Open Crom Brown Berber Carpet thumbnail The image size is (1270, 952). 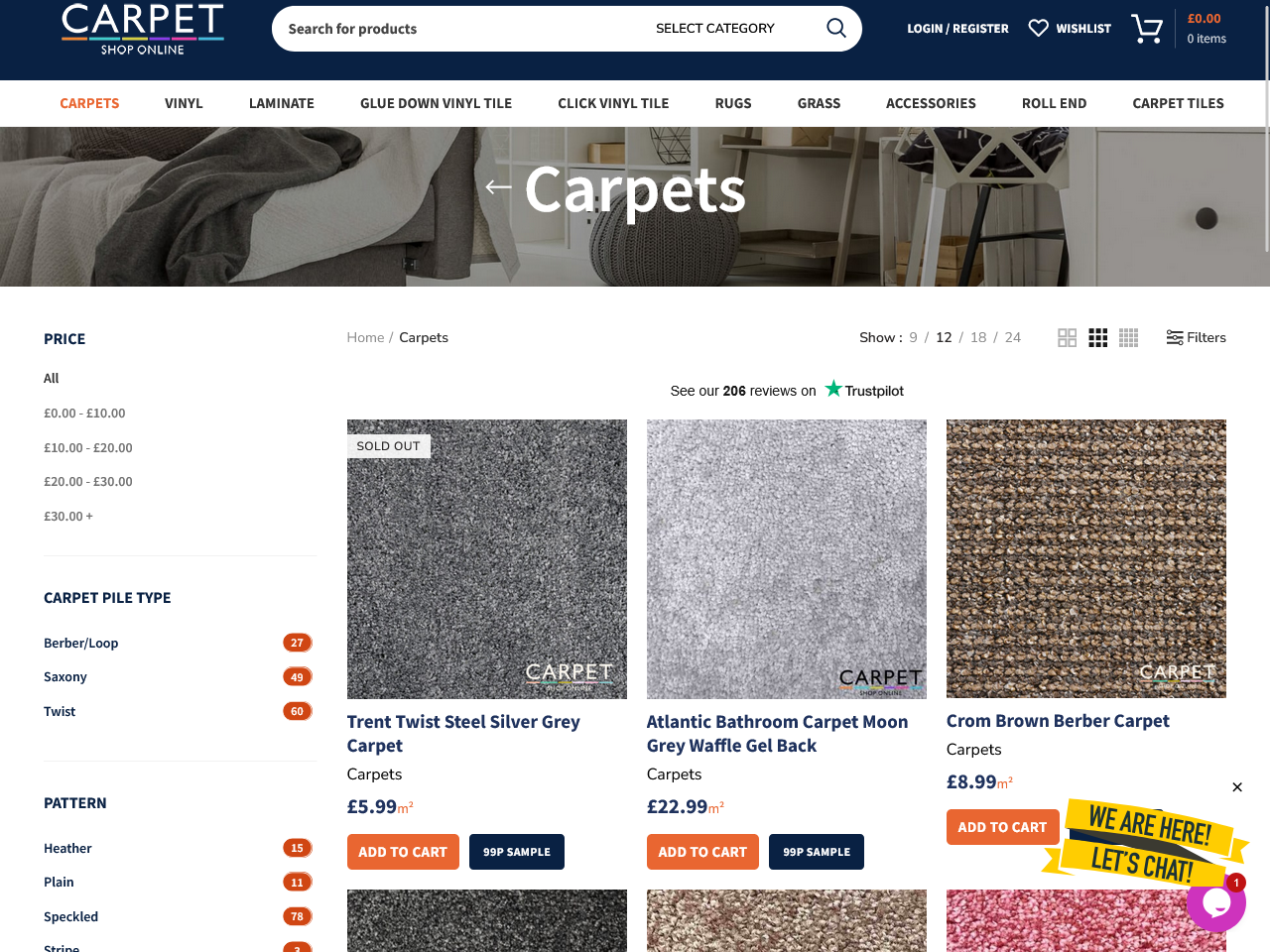coord(1085,558)
